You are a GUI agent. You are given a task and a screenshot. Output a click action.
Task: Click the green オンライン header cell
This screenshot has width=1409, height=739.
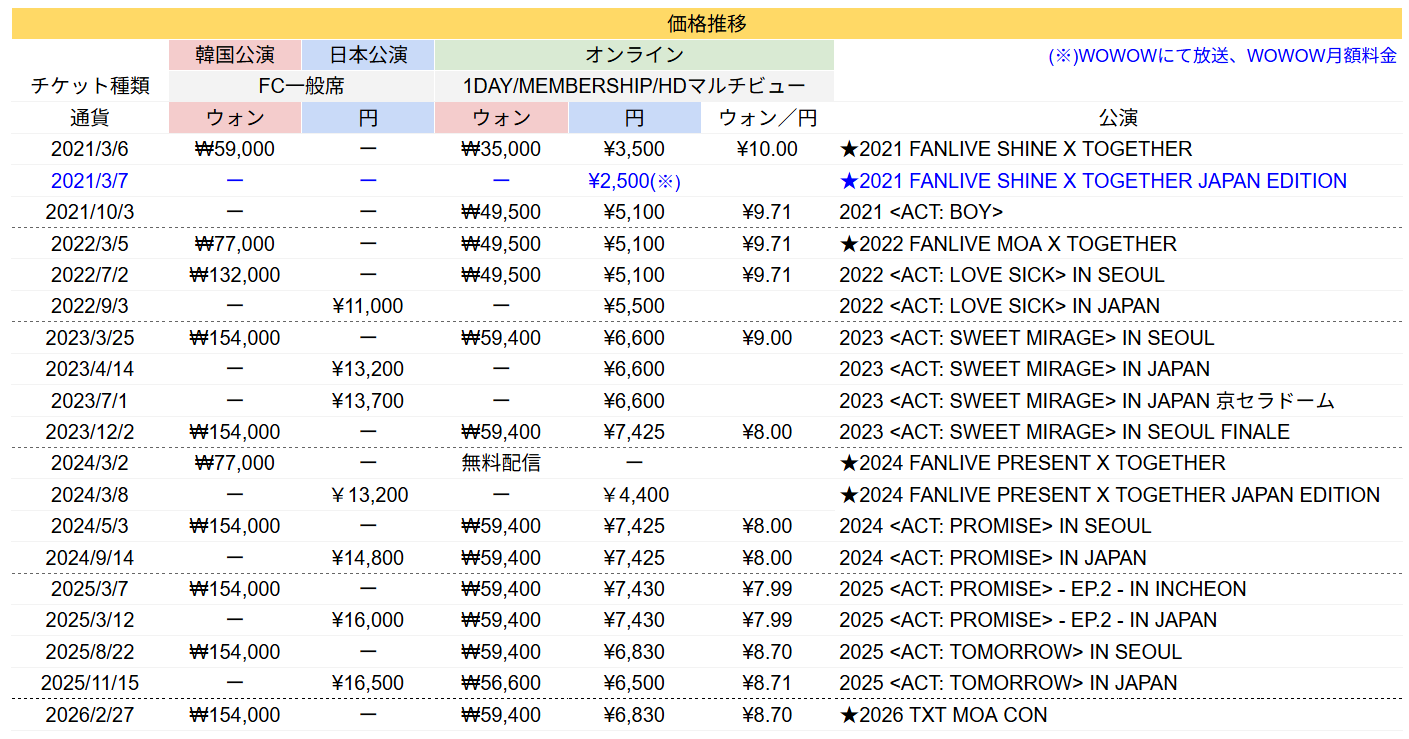click(x=634, y=54)
